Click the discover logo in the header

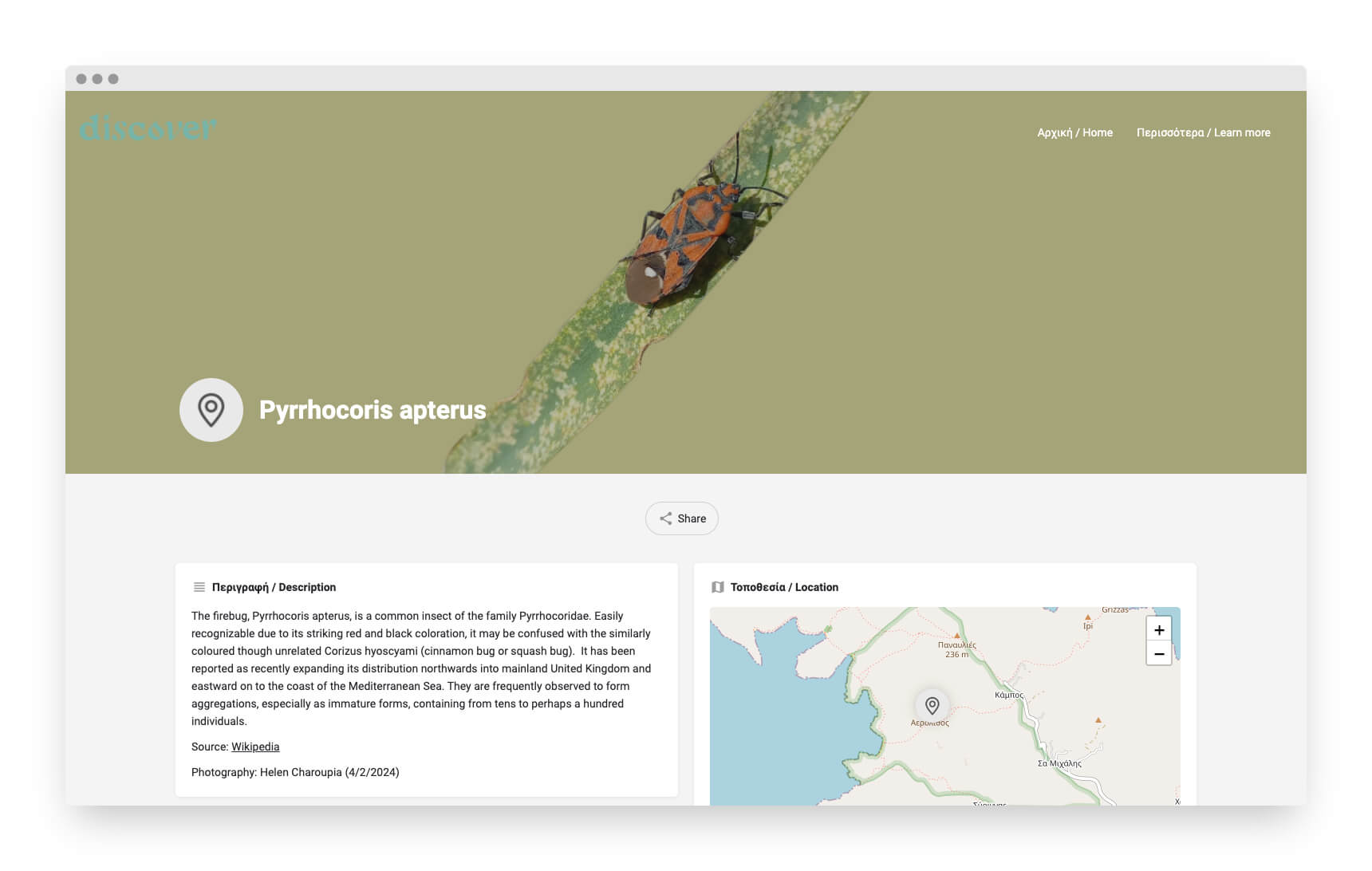148,128
